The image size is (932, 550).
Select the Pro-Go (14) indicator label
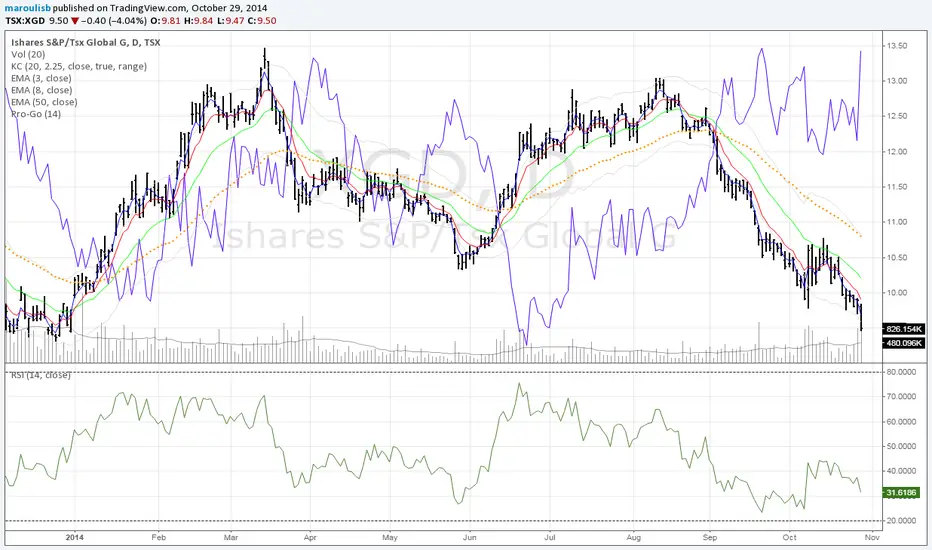(36, 114)
